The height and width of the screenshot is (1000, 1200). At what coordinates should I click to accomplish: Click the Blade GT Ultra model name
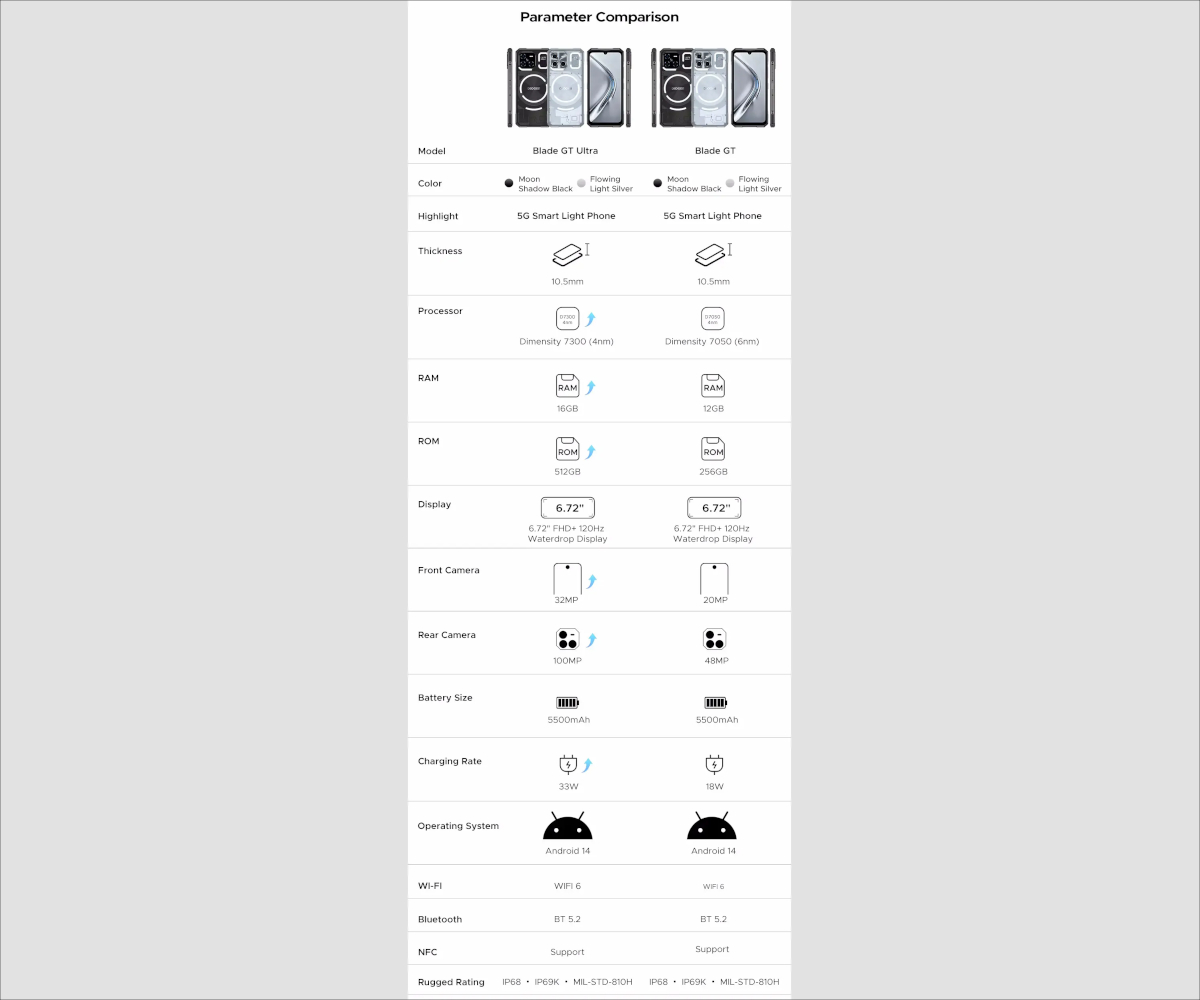coord(565,151)
